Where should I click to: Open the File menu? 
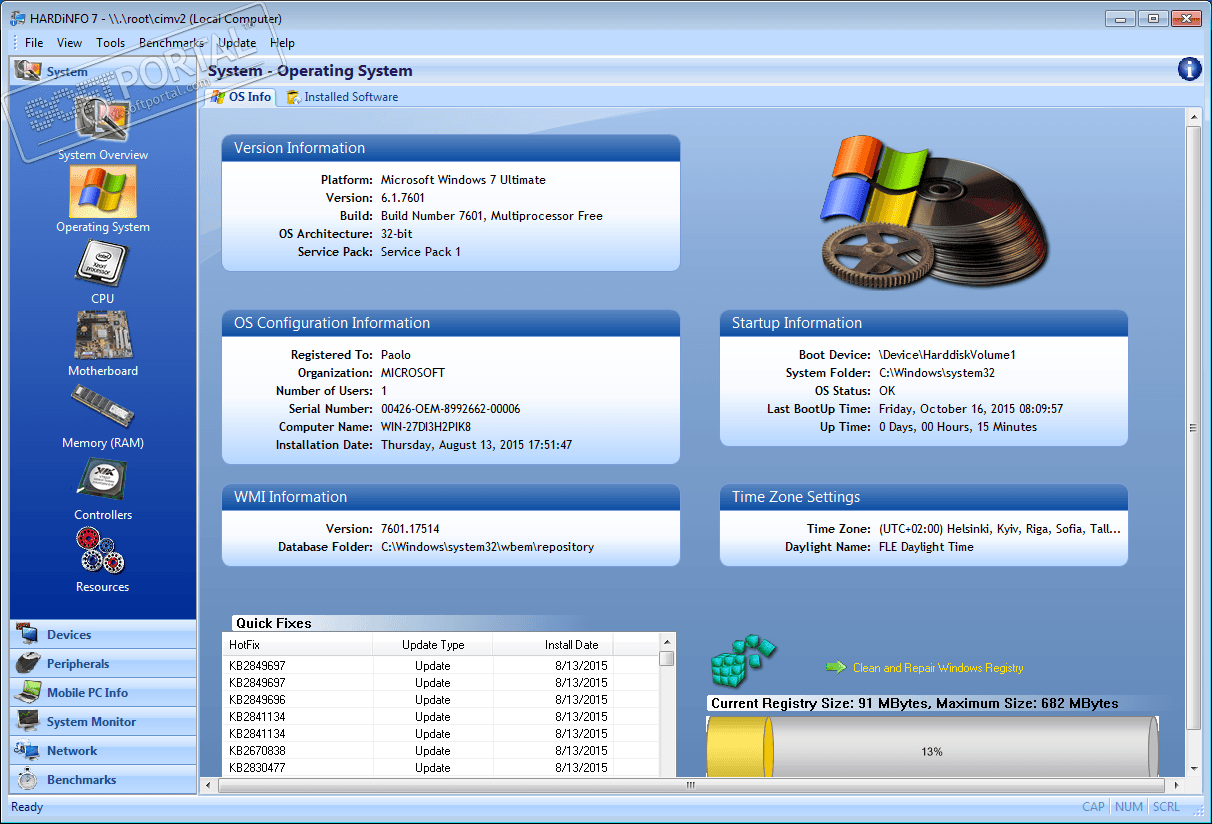[x=34, y=43]
